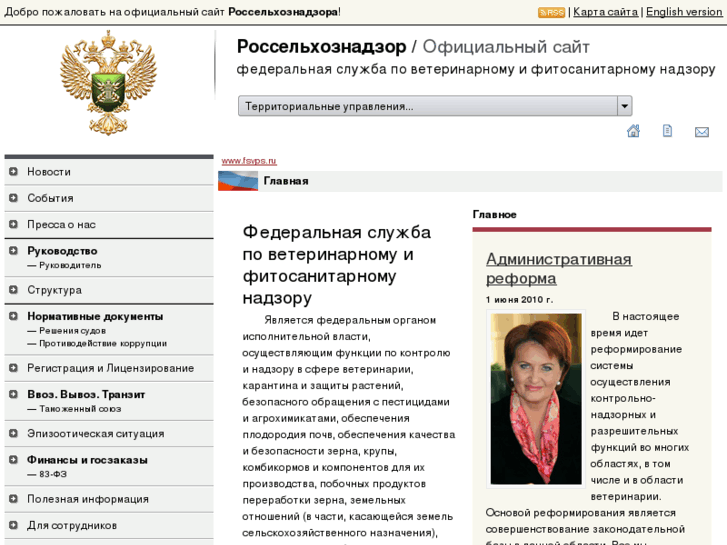Image resolution: width=727 pixels, height=545 pixels.
Task: Click the date 1 июня 2010 г.
Action: (519, 300)
